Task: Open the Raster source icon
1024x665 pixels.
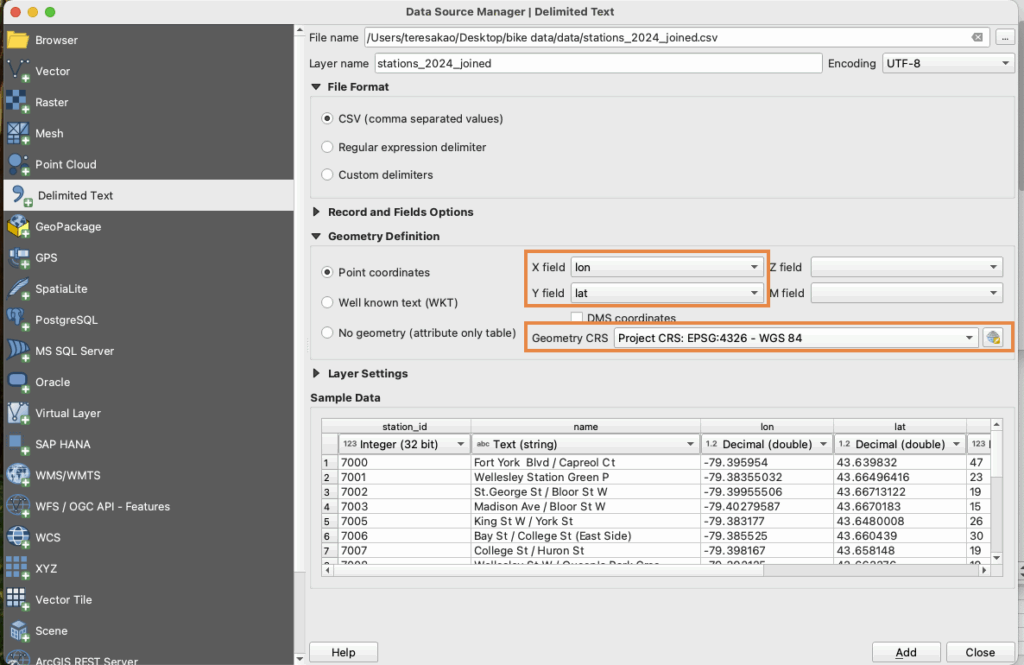Action: click(x=18, y=102)
